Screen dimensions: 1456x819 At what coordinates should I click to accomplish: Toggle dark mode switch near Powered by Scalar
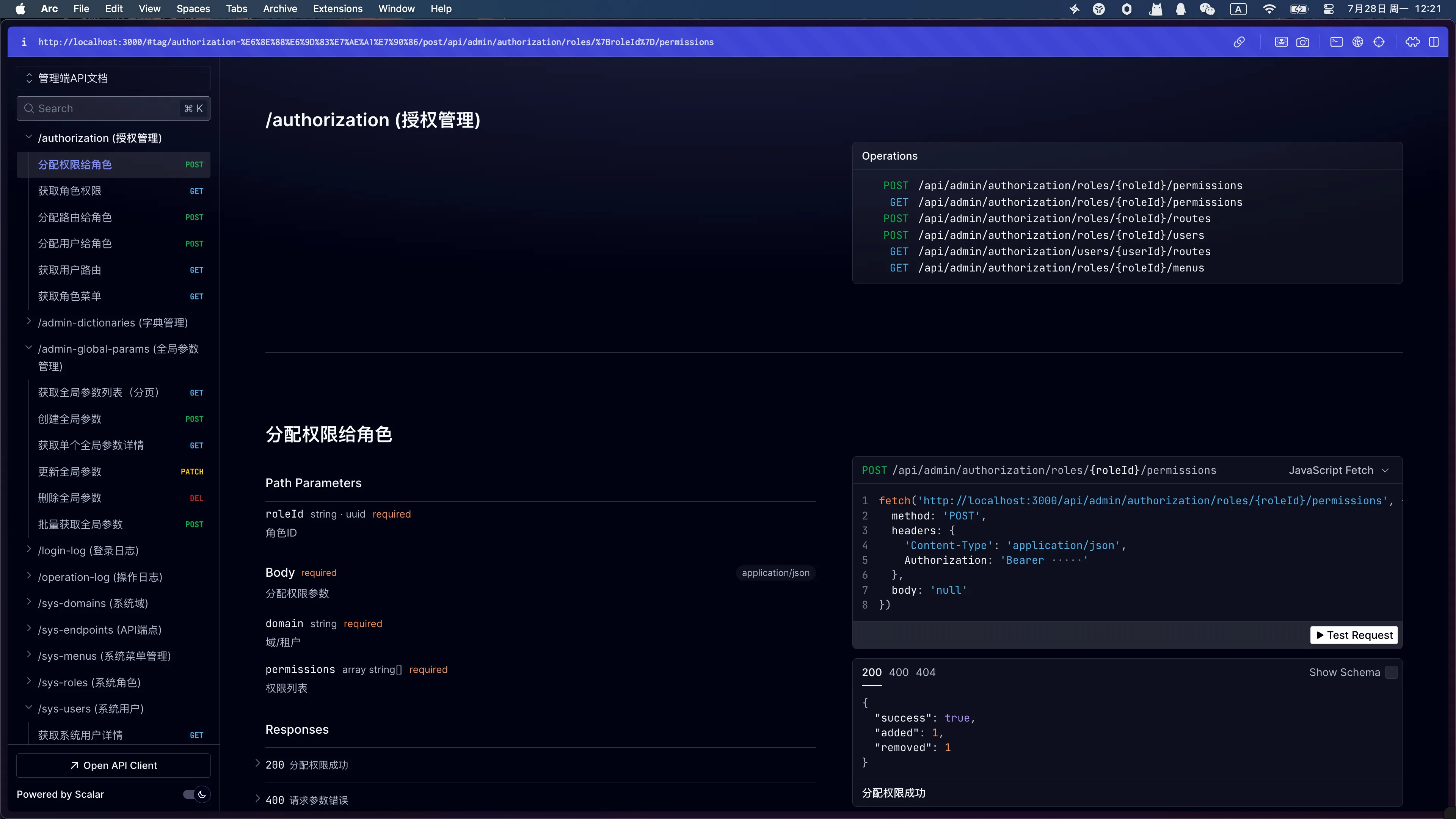pyautogui.click(x=196, y=794)
